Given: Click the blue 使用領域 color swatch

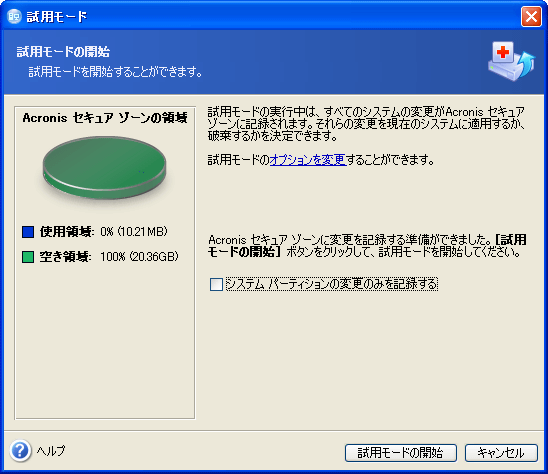Looking at the screenshot, I should tap(28, 232).
